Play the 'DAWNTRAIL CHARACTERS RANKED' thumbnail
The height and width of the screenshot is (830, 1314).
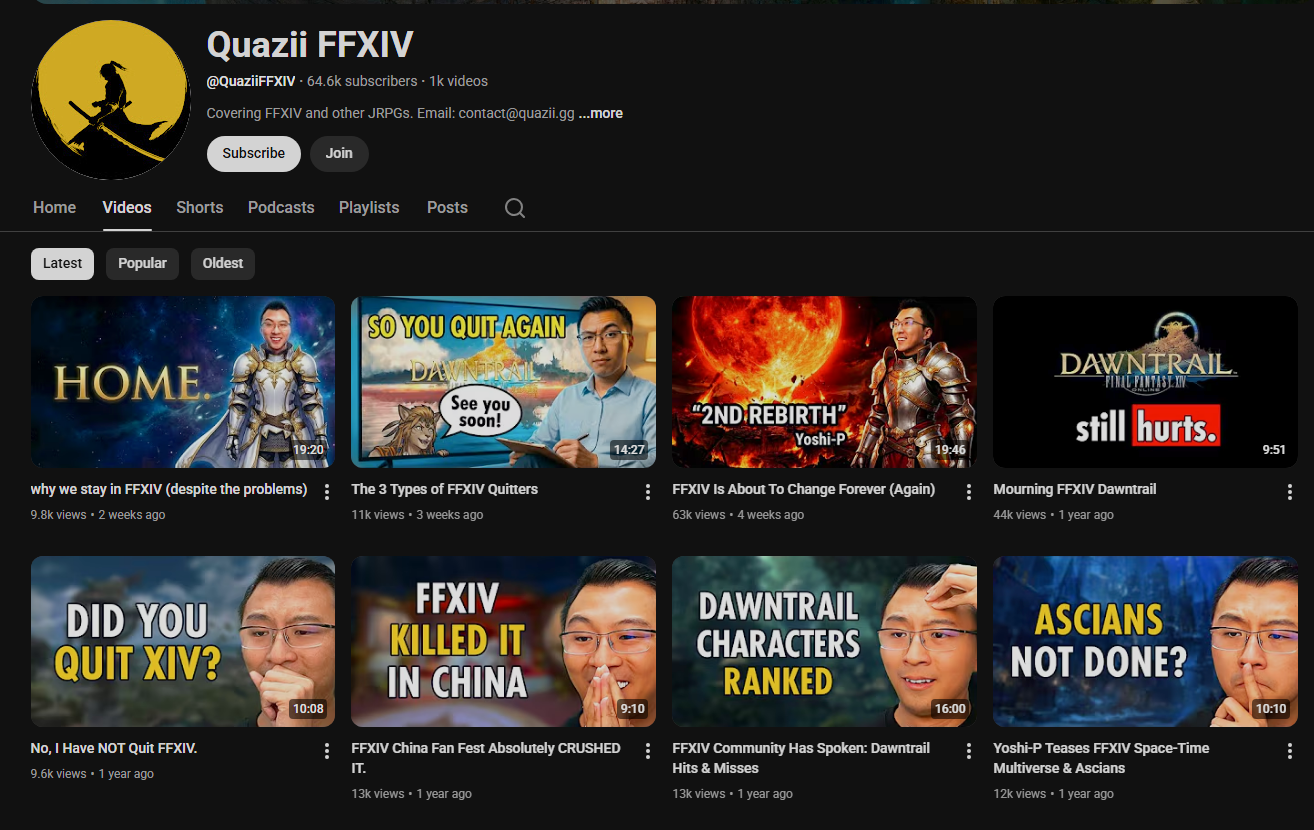825,641
